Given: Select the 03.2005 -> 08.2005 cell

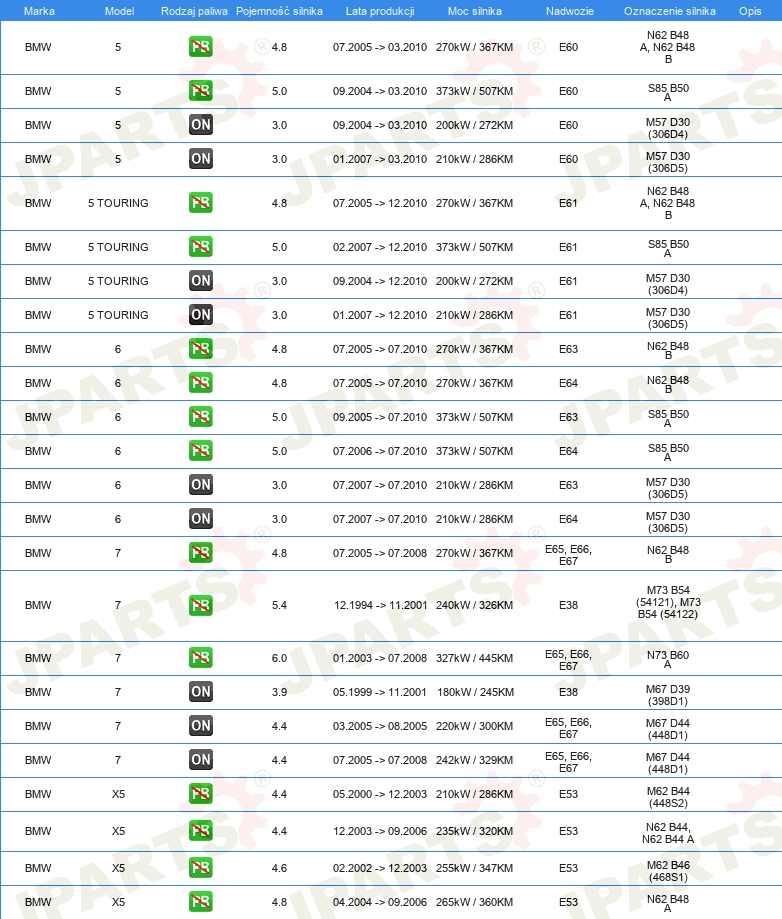Looking at the screenshot, I should (380, 726).
